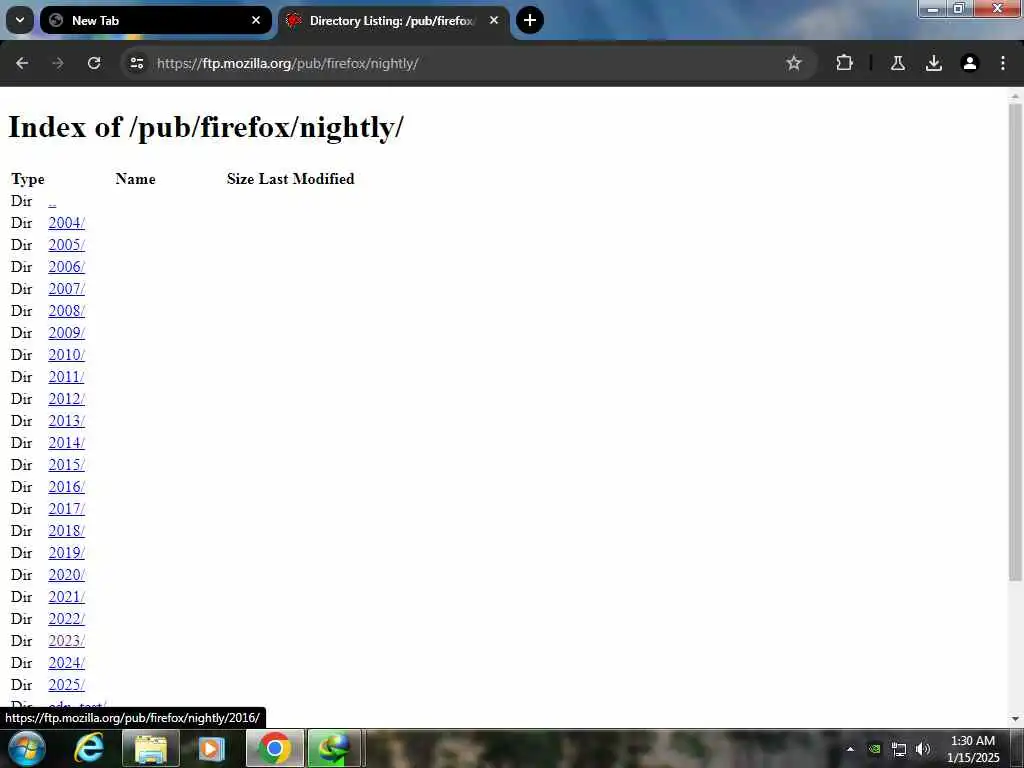Open Windows Explorer from taskbar
Viewport: 1024px width, 768px height.
(x=151, y=748)
